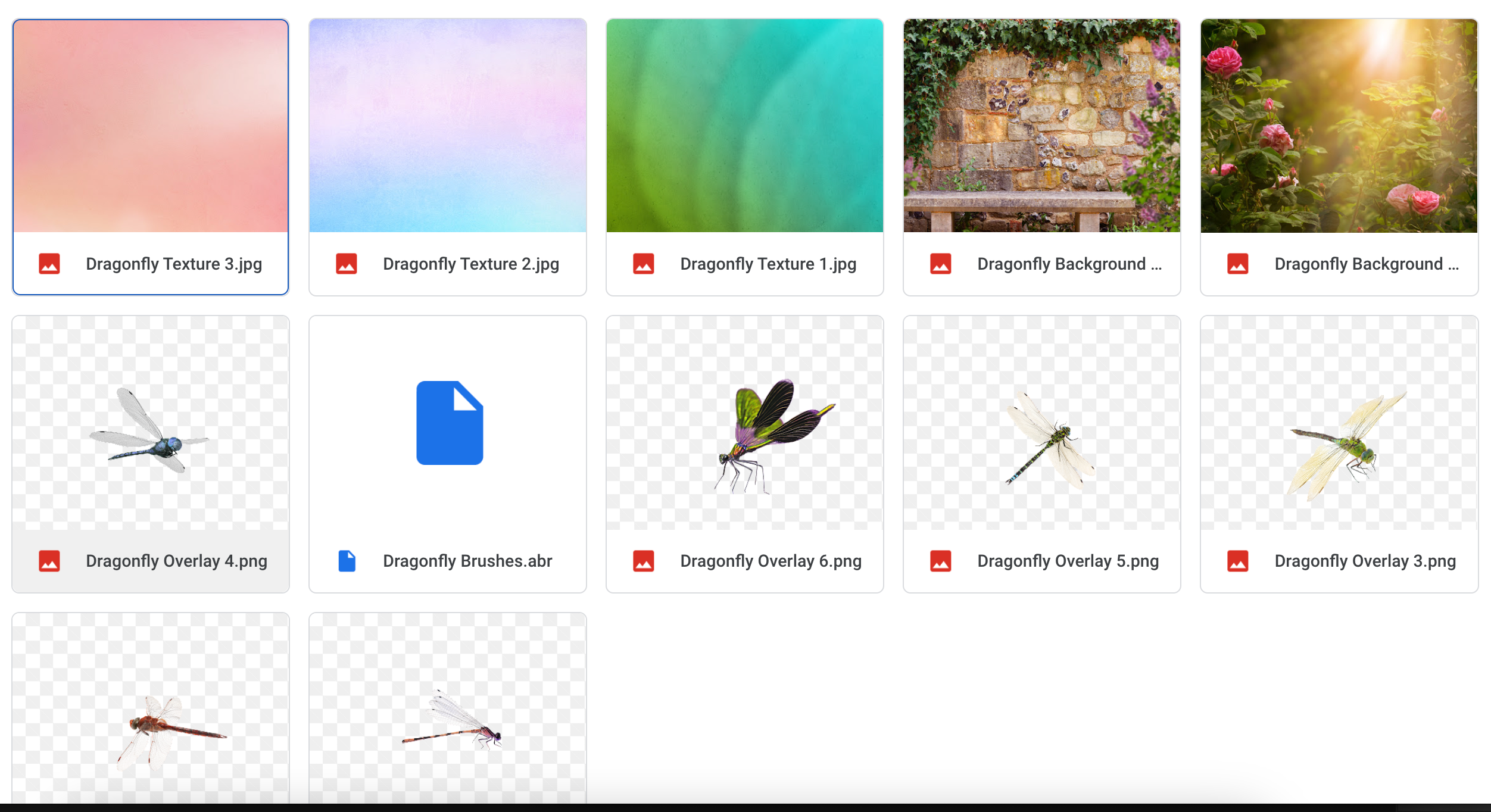Click the image icon beside Dragonfly Overlay 4.png

coord(49,561)
